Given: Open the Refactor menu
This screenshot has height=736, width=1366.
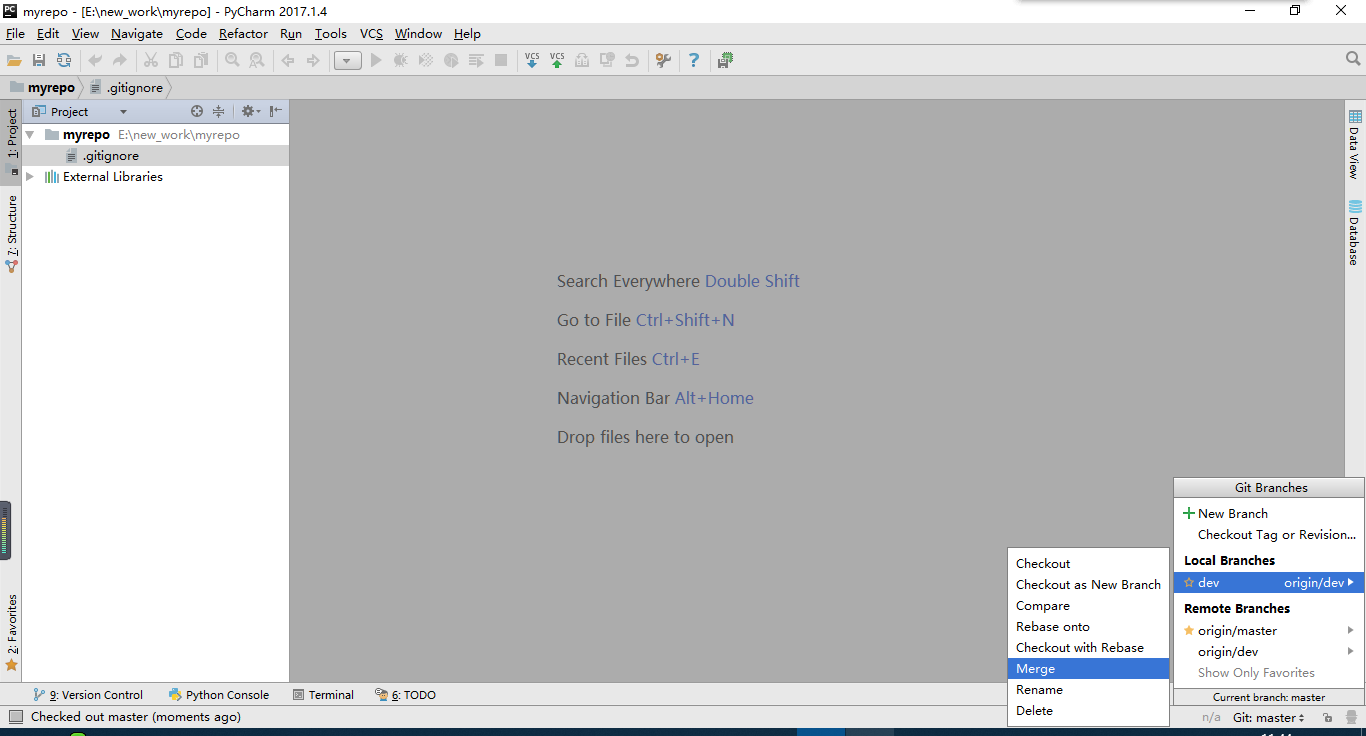Looking at the screenshot, I should 243,34.
